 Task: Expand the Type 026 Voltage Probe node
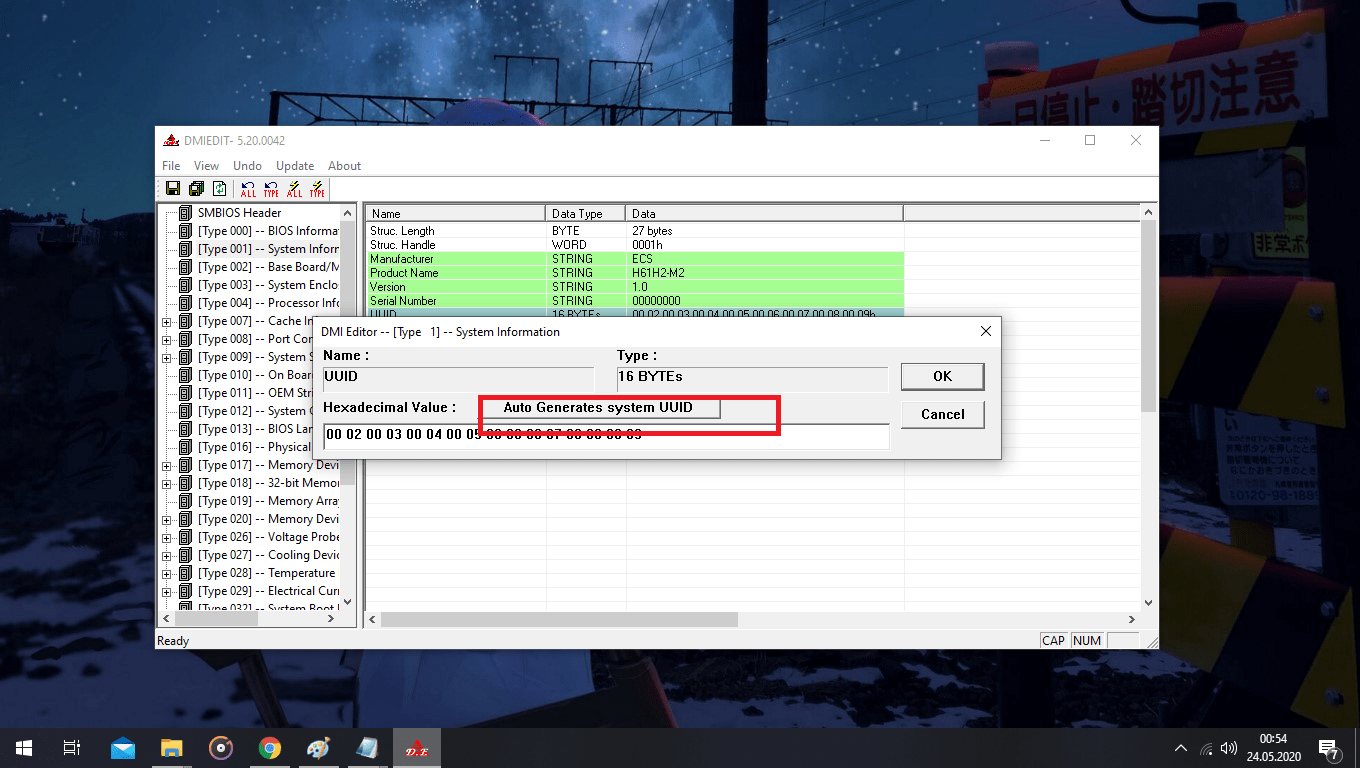point(167,537)
